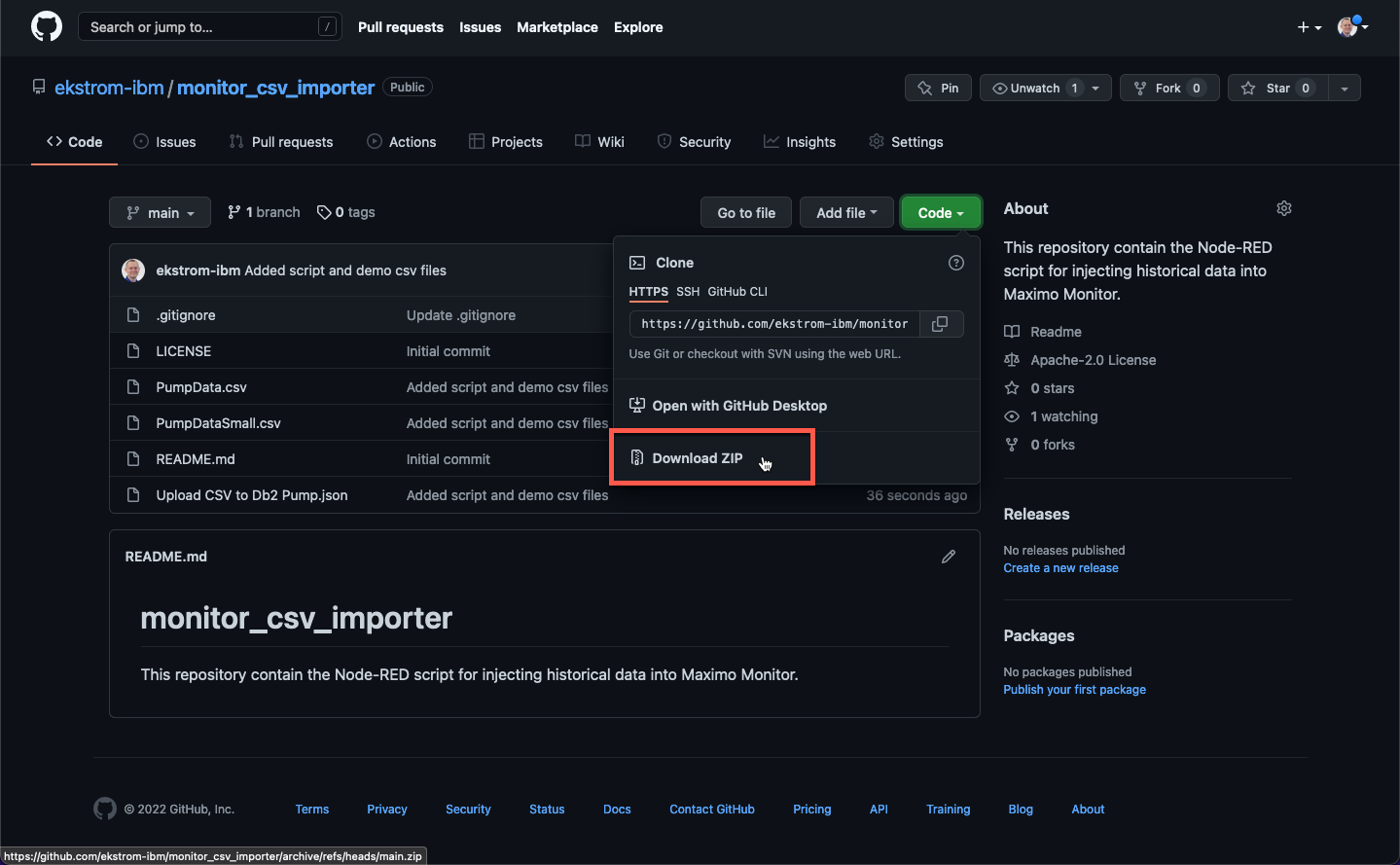Viewport: 1400px width, 865px height.
Task: Open the clone help question mark
Action: tap(956, 263)
